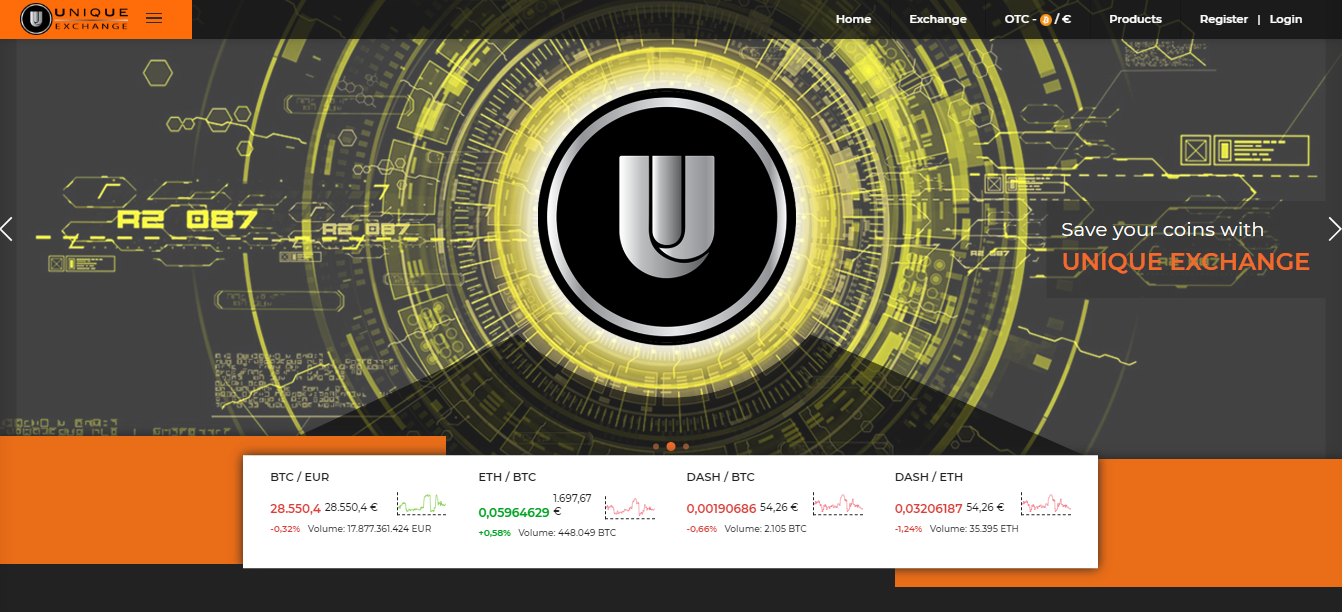1342x612 pixels.
Task: Click Volume: 35.395 ETH
Action: pyautogui.click(x=975, y=529)
